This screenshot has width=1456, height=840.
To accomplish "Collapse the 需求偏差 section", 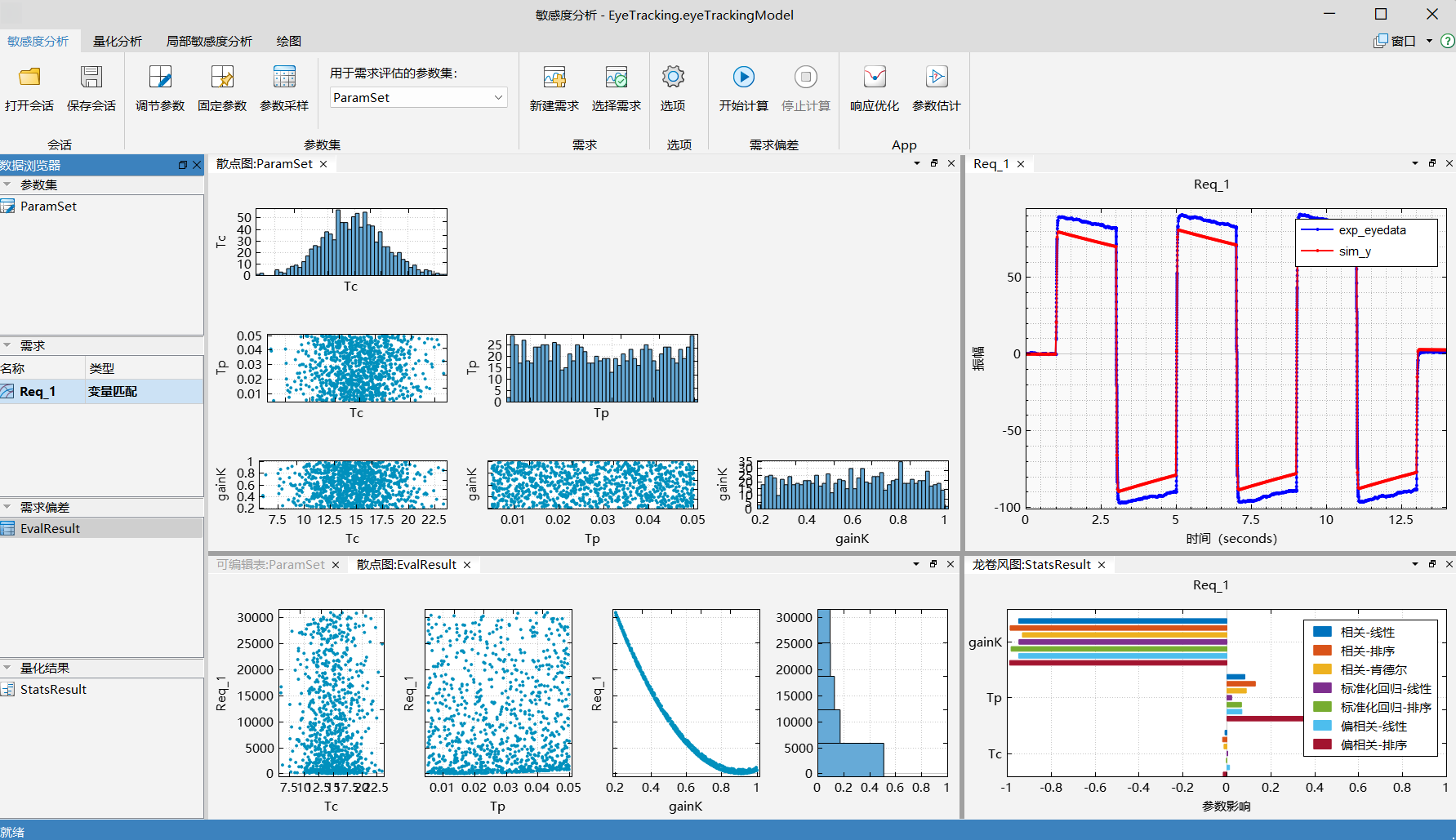I will [7, 507].
